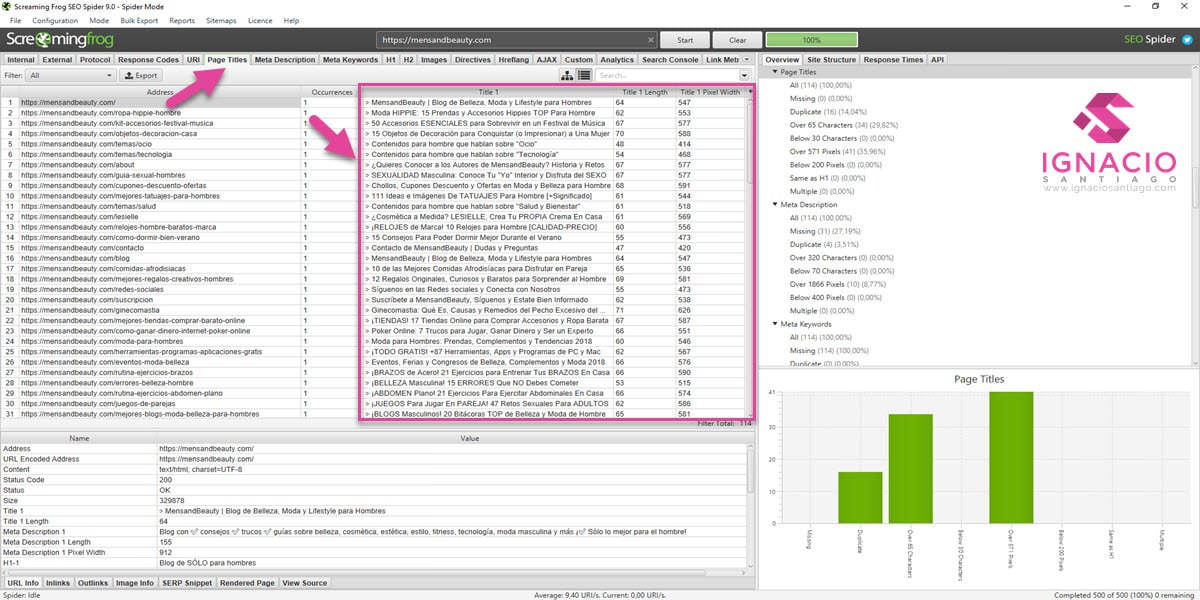
Task: Open the Bulk Export menu
Action: coord(140,20)
